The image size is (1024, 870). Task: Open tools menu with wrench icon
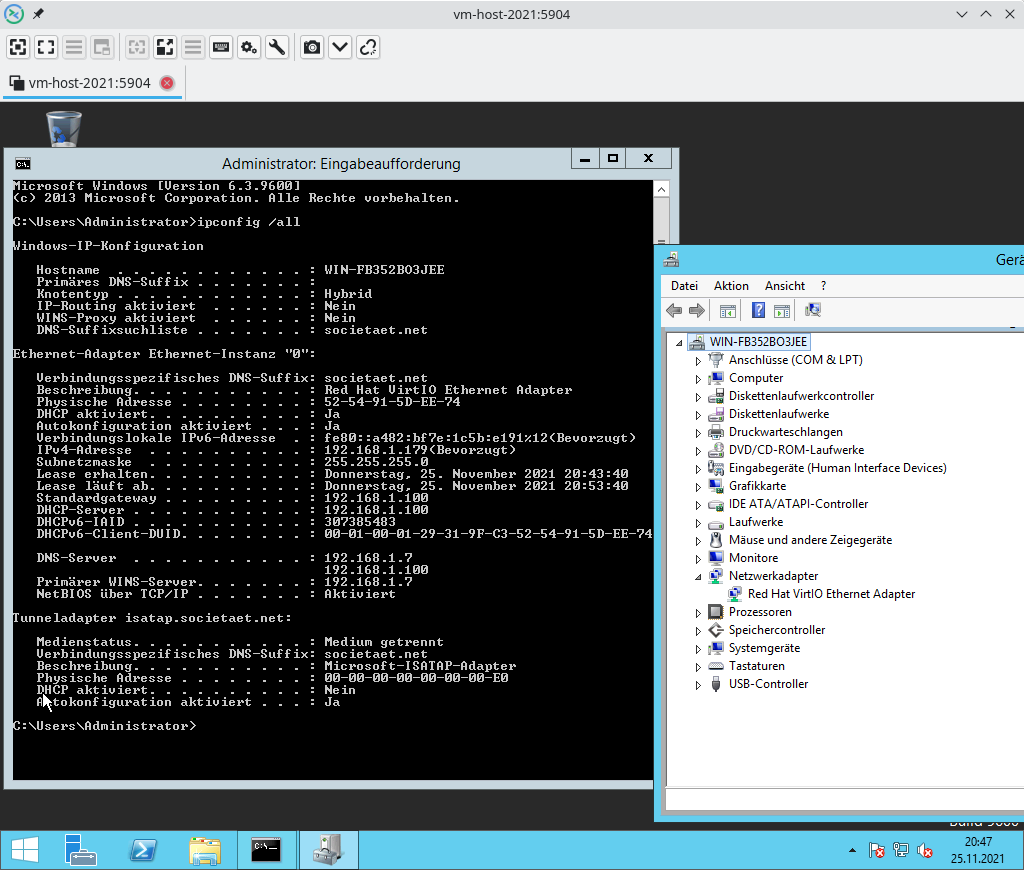coord(277,47)
